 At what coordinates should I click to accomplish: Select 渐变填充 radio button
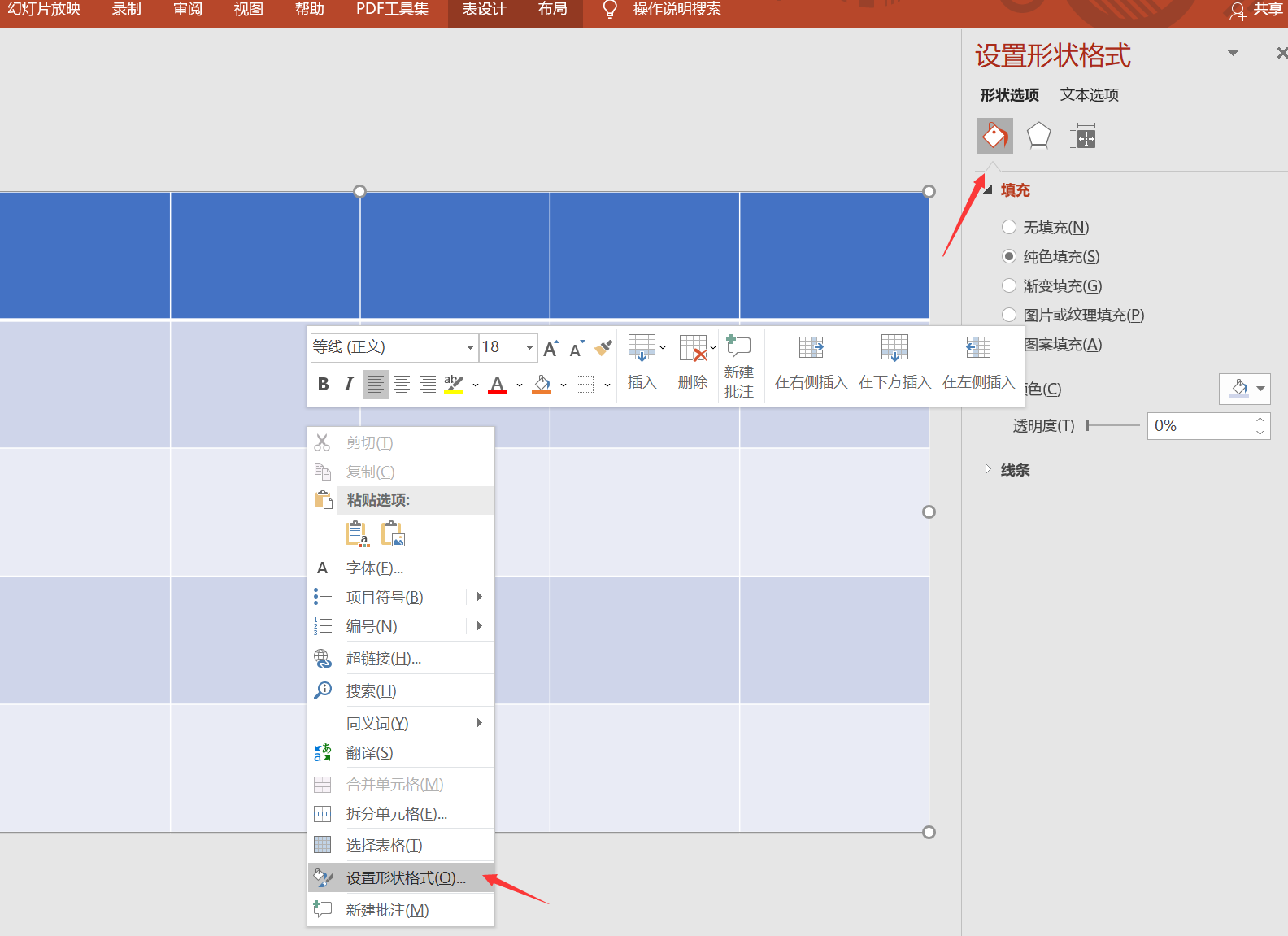(1009, 285)
